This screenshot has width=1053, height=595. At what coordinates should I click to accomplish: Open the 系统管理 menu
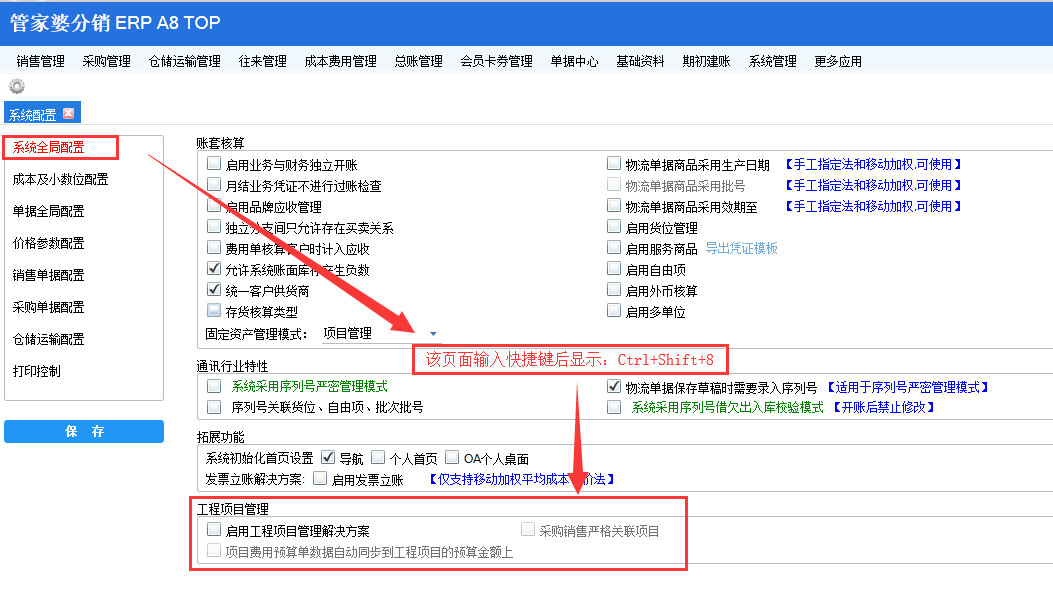pos(772,61)
